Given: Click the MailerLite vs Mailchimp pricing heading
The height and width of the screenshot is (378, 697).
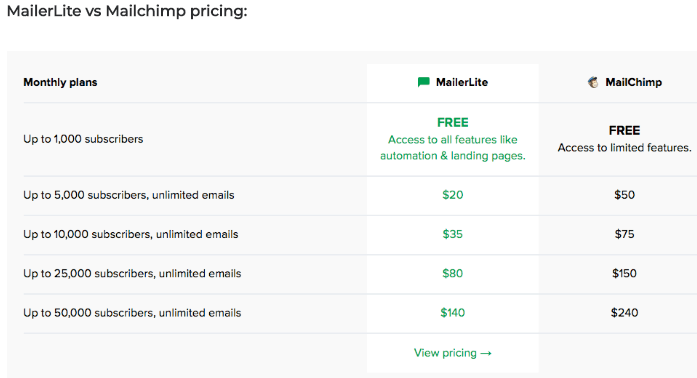Looking at the screenshot, I should [x=127, y=11].
